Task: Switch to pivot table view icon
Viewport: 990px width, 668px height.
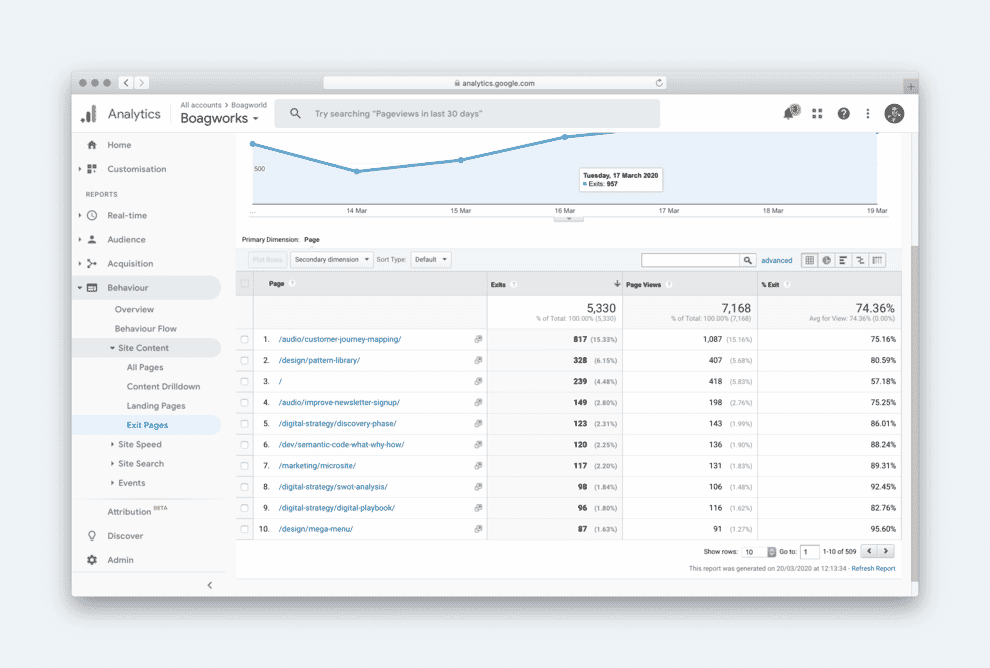Action: [x=877, y=260]
